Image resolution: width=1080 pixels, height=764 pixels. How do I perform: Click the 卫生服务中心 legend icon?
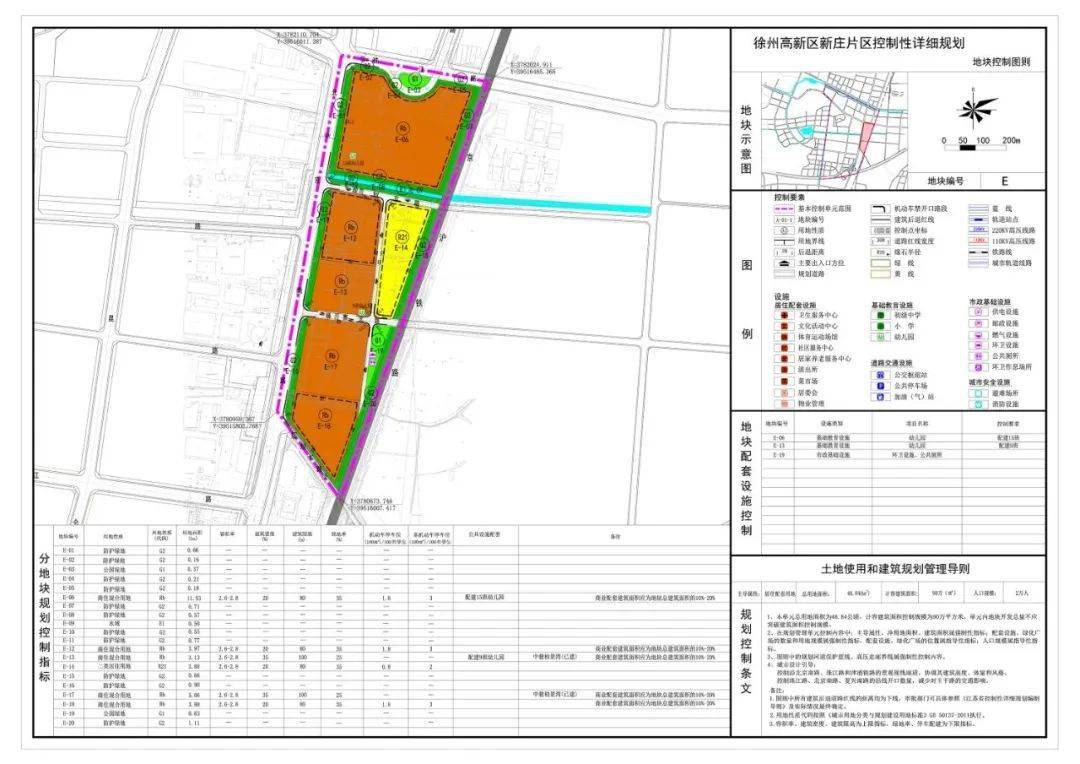[784, 315]
